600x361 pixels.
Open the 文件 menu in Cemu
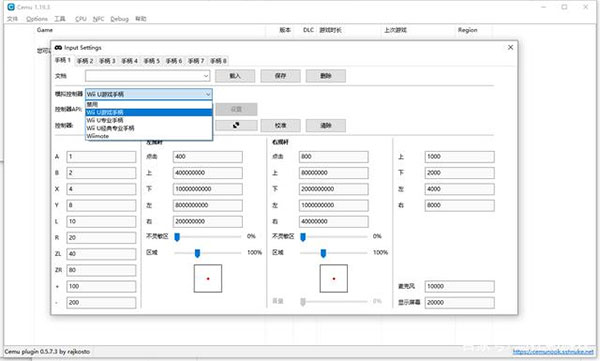13,19
